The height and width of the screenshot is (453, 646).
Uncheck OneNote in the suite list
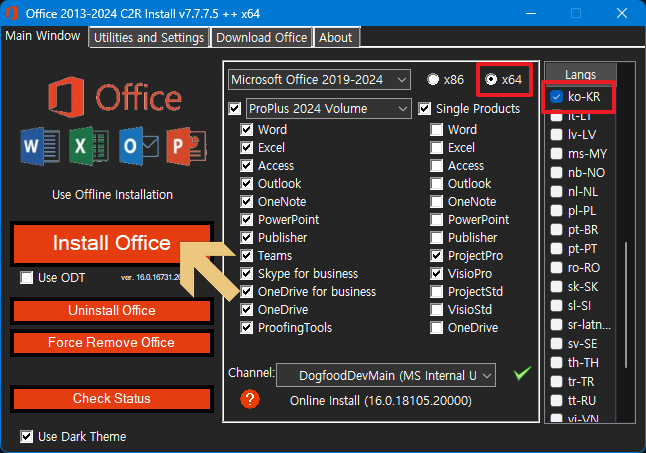point(246,201)
